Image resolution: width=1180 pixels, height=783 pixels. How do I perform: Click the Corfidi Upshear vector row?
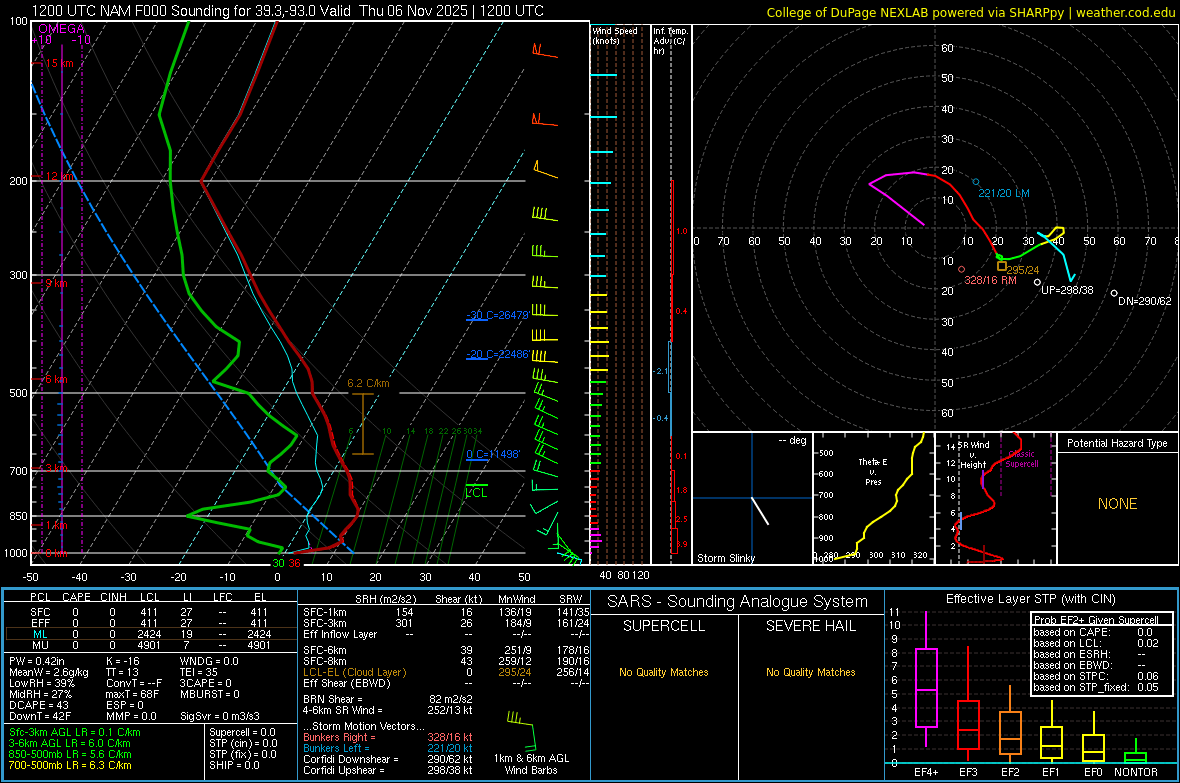388,770
